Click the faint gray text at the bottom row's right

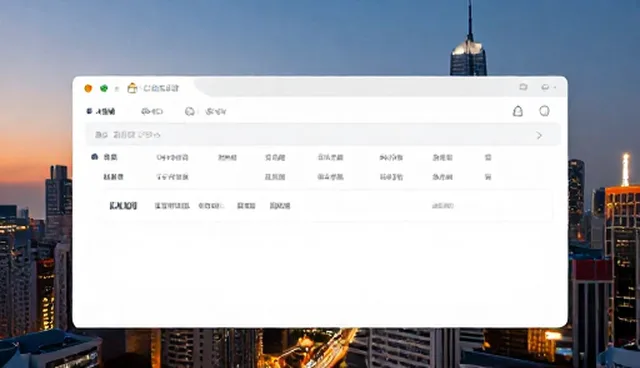443,206
